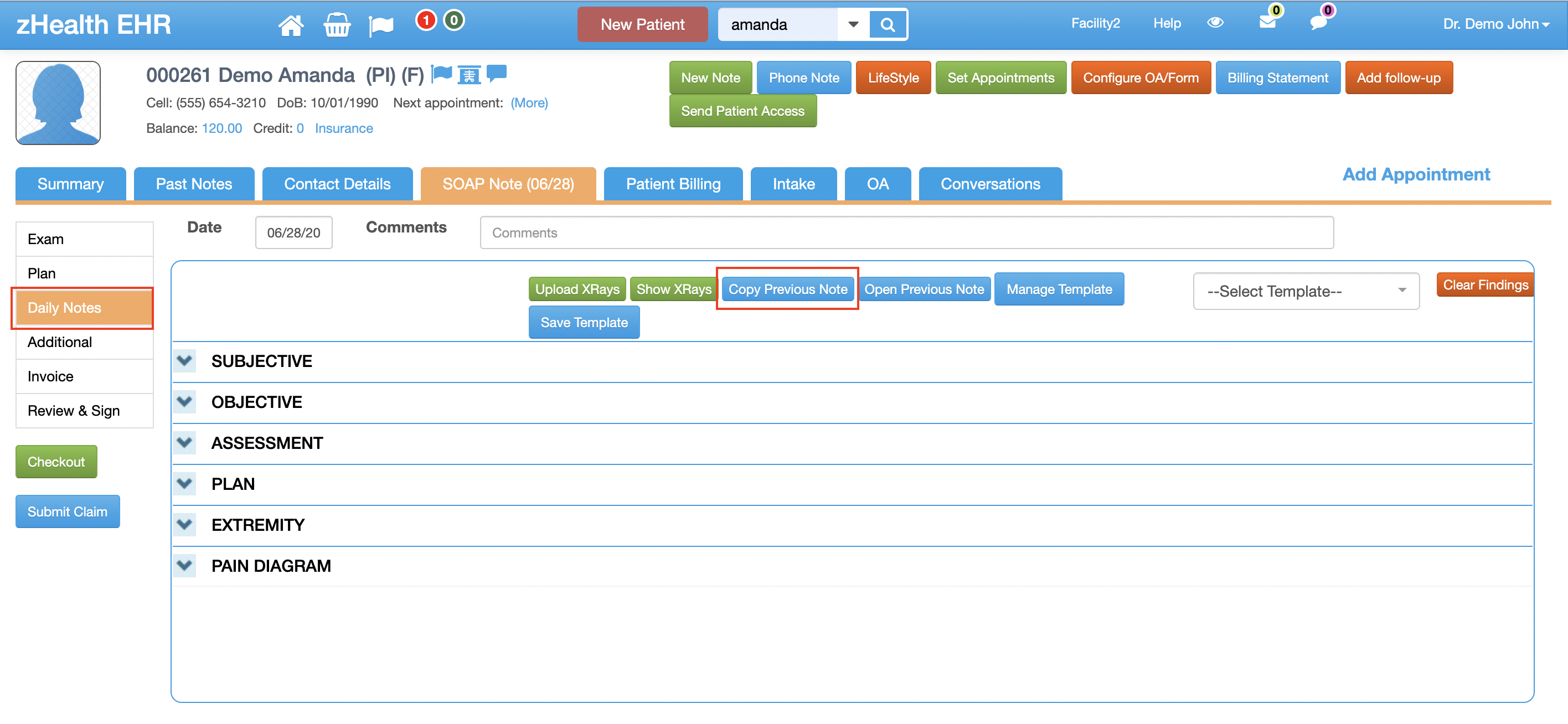
Task: Open the (More) appointment link
Action: click(x=529, y=103)
